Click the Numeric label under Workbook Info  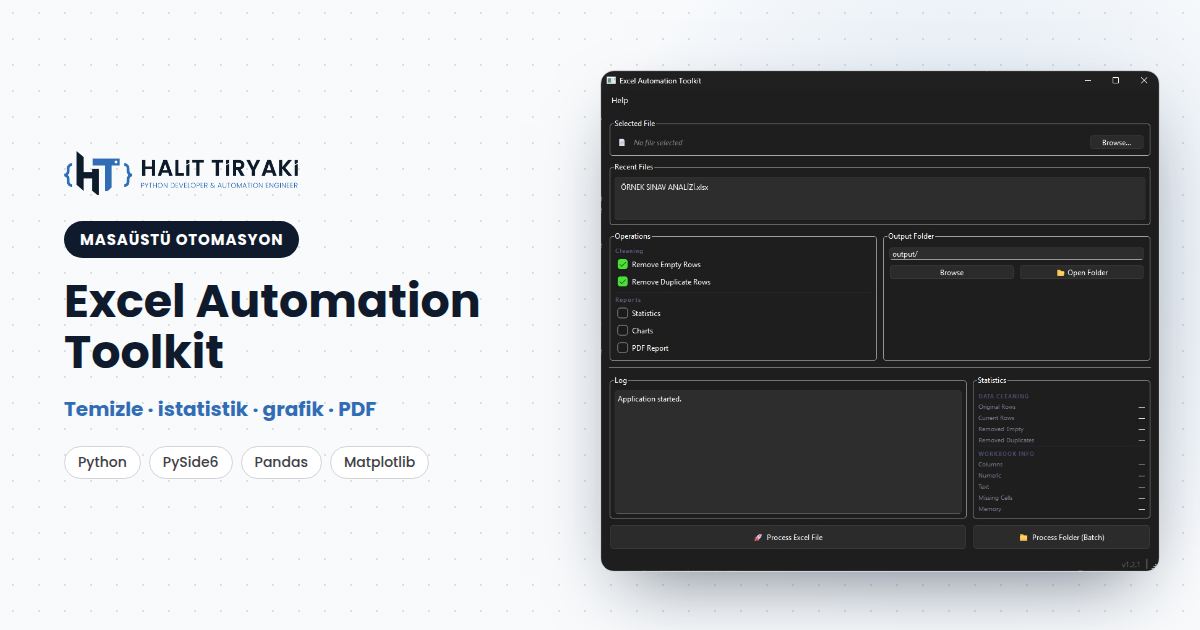tap(989, 476)
